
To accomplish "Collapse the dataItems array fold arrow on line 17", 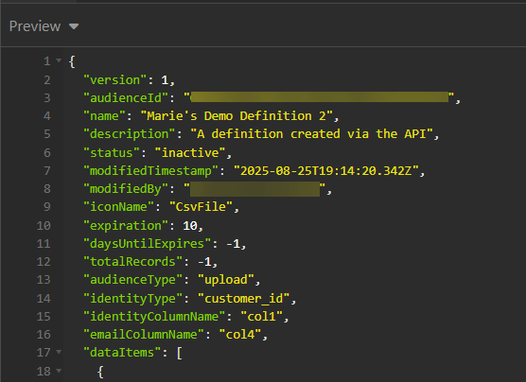I will coord(59,352).
